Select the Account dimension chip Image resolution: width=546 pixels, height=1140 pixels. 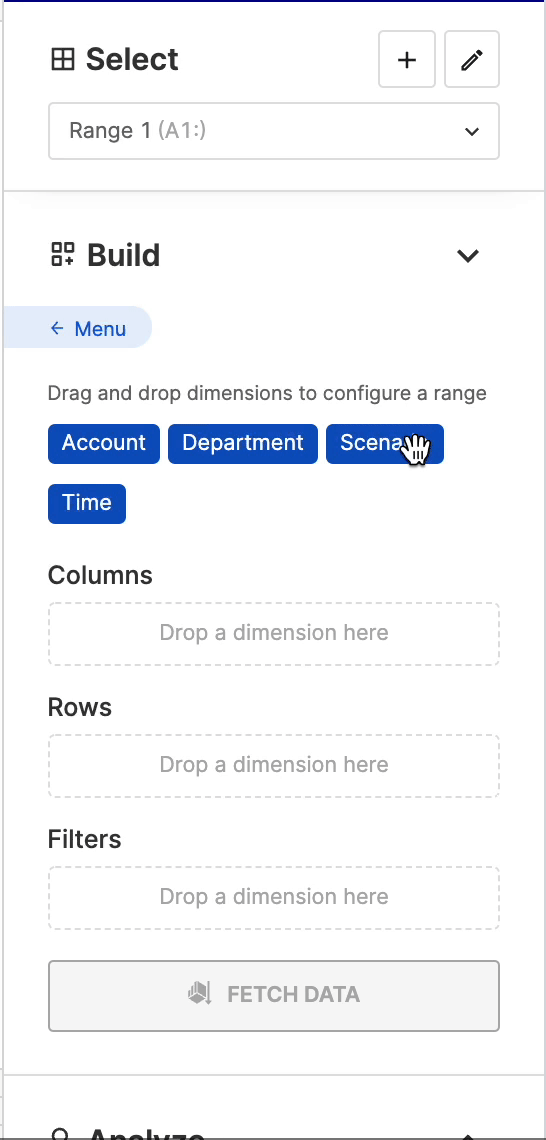coord(104,443)
